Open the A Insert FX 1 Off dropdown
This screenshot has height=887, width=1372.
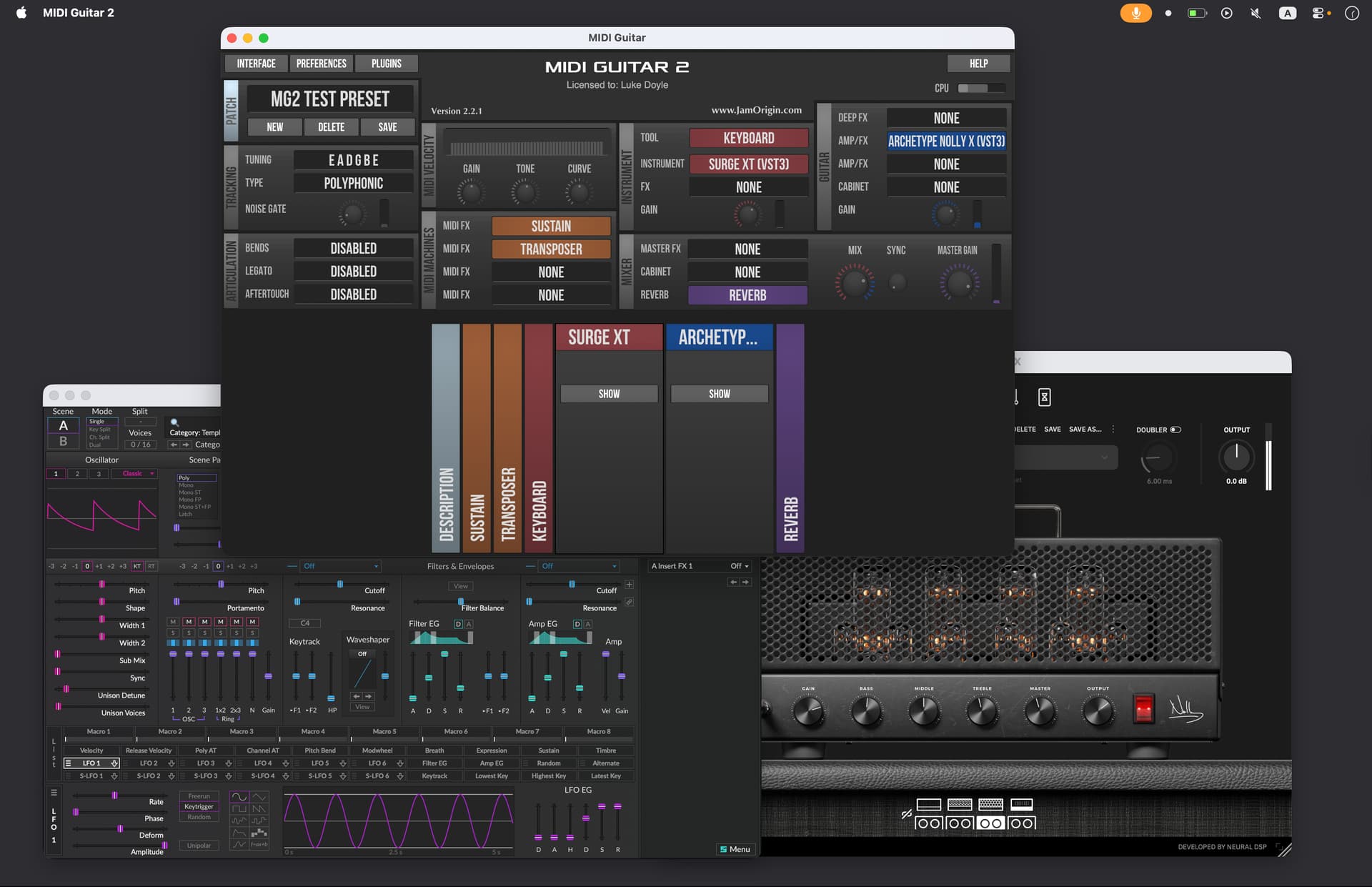(x=739, y=566)
